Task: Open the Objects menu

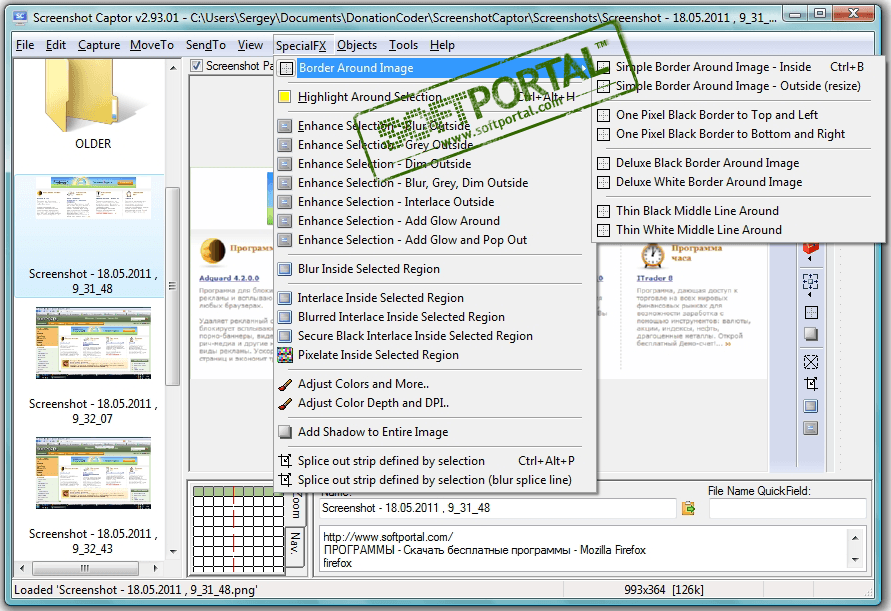Action: tap(357, 45)
